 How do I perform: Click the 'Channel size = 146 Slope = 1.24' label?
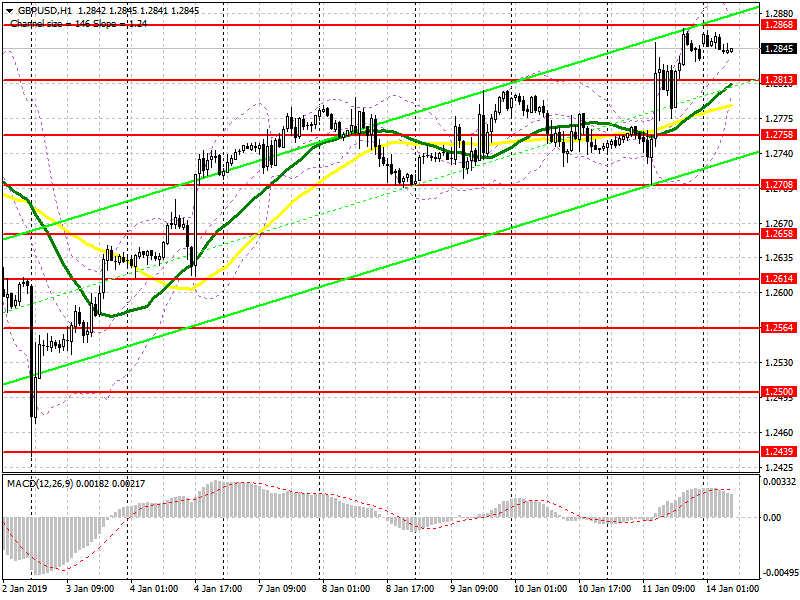click(79, 23)
